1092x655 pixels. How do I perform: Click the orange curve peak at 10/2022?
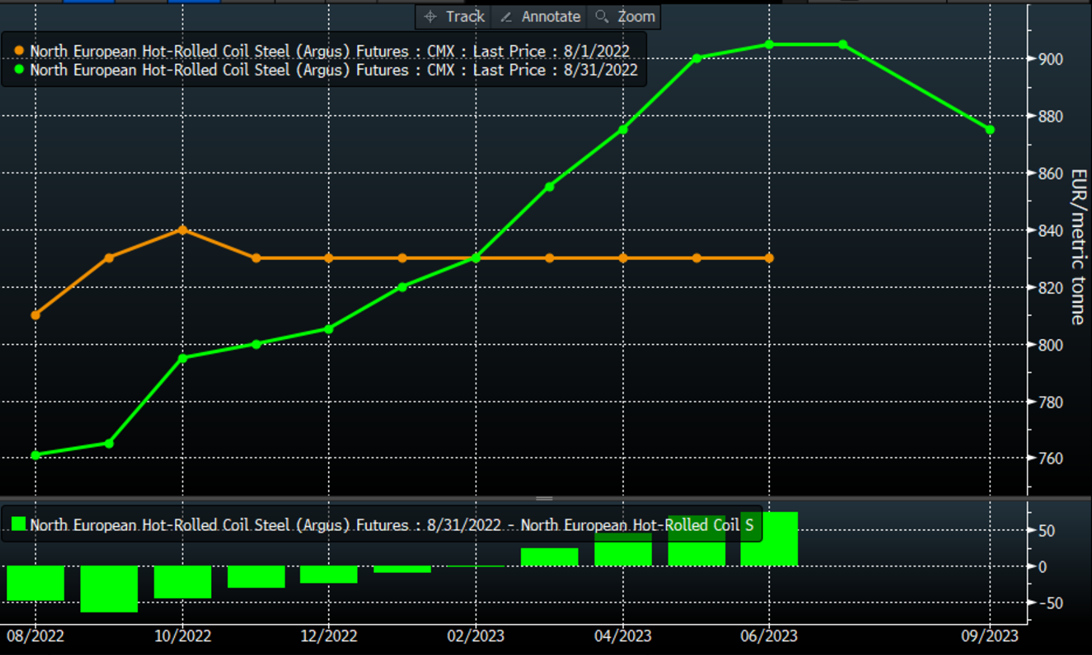pyautogui.click(x=182, y=230)
